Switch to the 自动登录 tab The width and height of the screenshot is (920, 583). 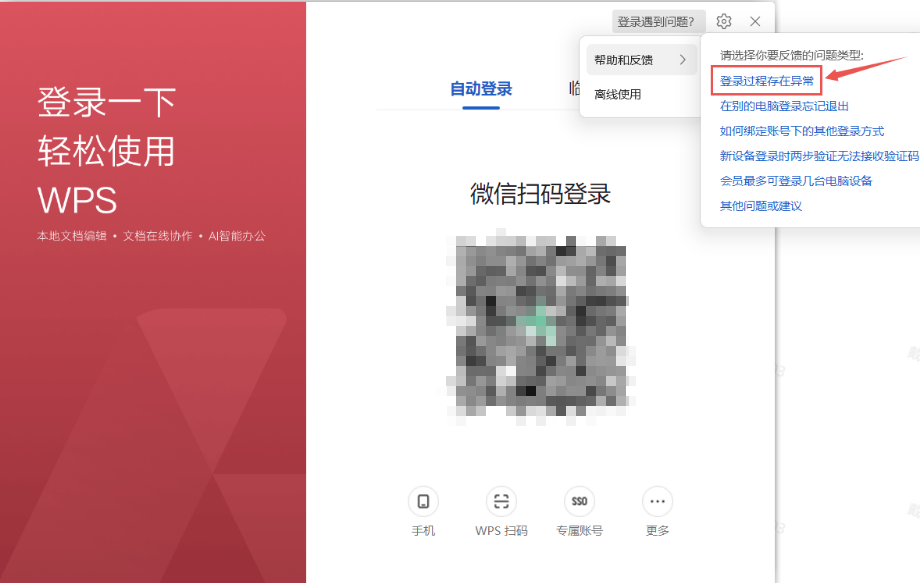[x=481, y=89]
